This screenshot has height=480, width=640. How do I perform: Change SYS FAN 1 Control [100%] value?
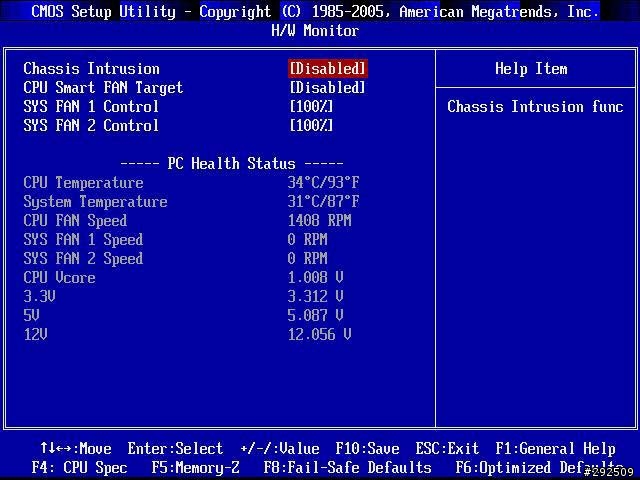[311, 107]
